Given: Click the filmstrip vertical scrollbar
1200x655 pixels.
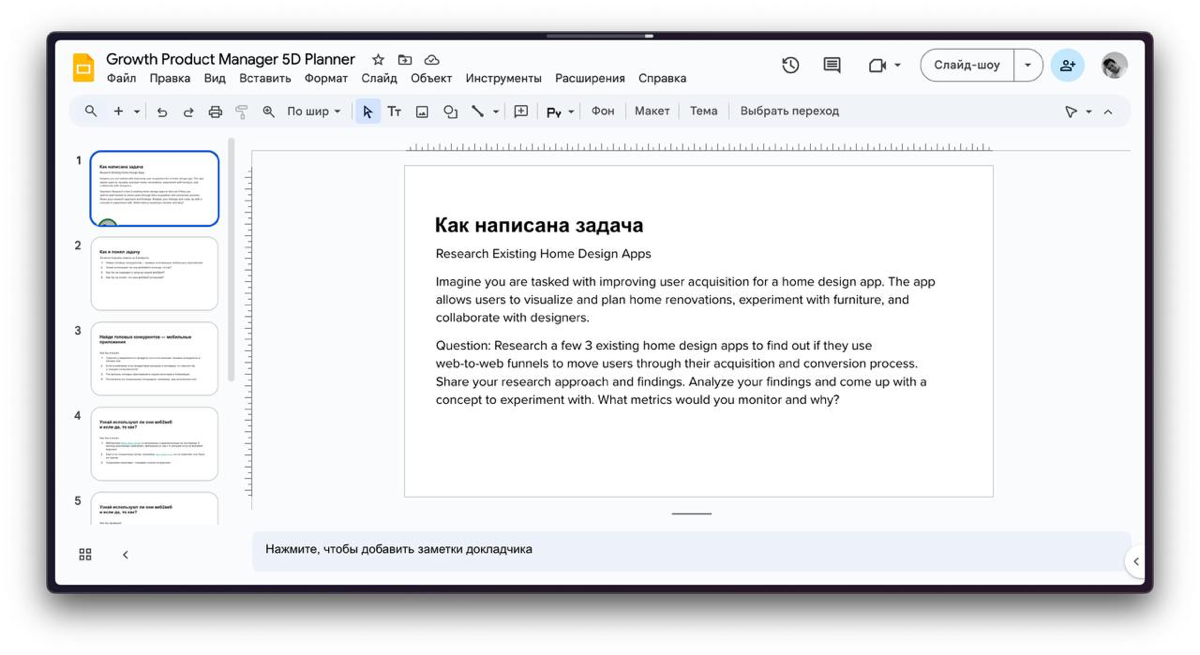Looking at the screenshot, I should (x=232, y=260).
